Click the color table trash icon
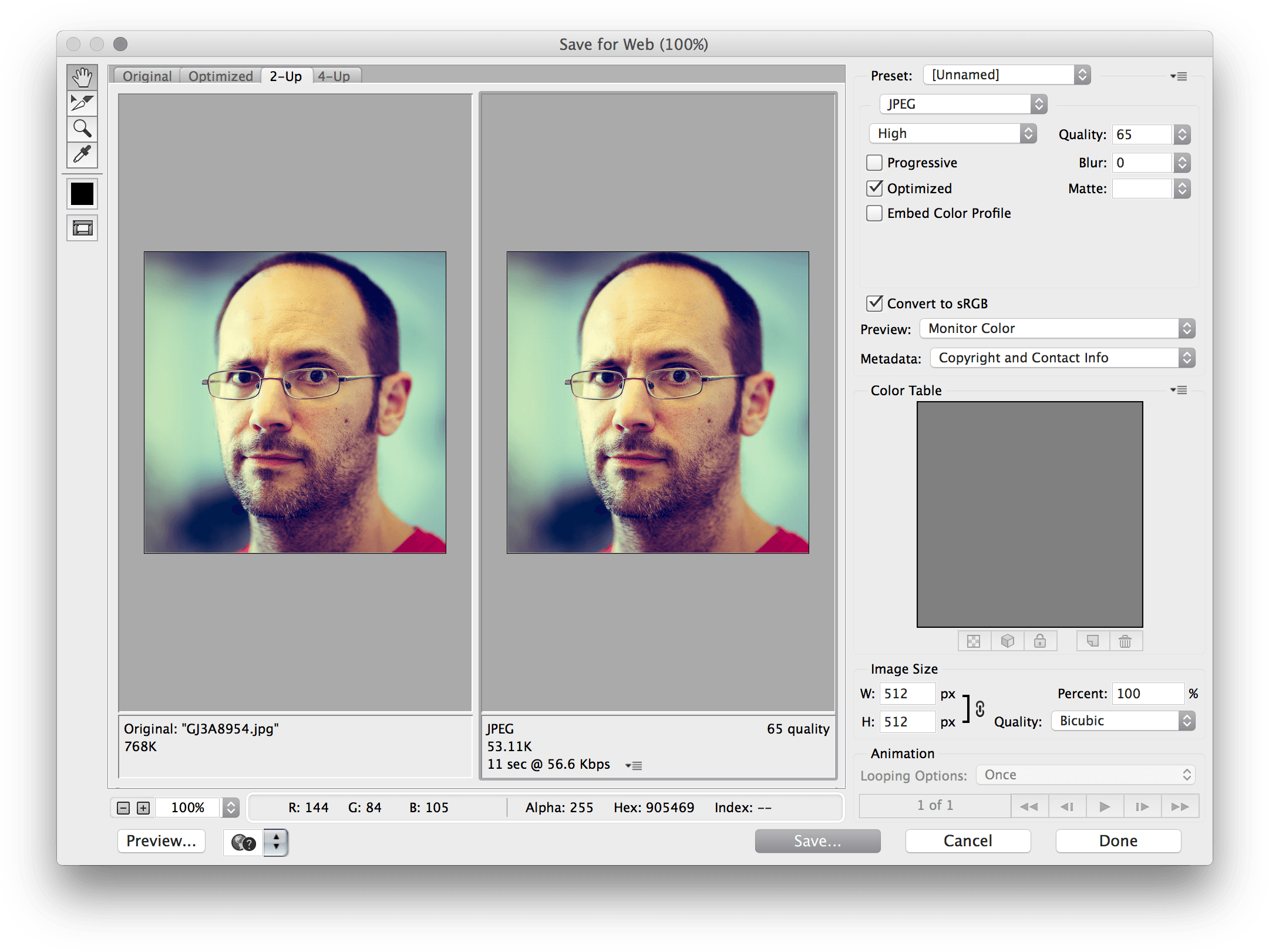The width and height of the screenshot is (1269, 952). [x=1125, y=641]
